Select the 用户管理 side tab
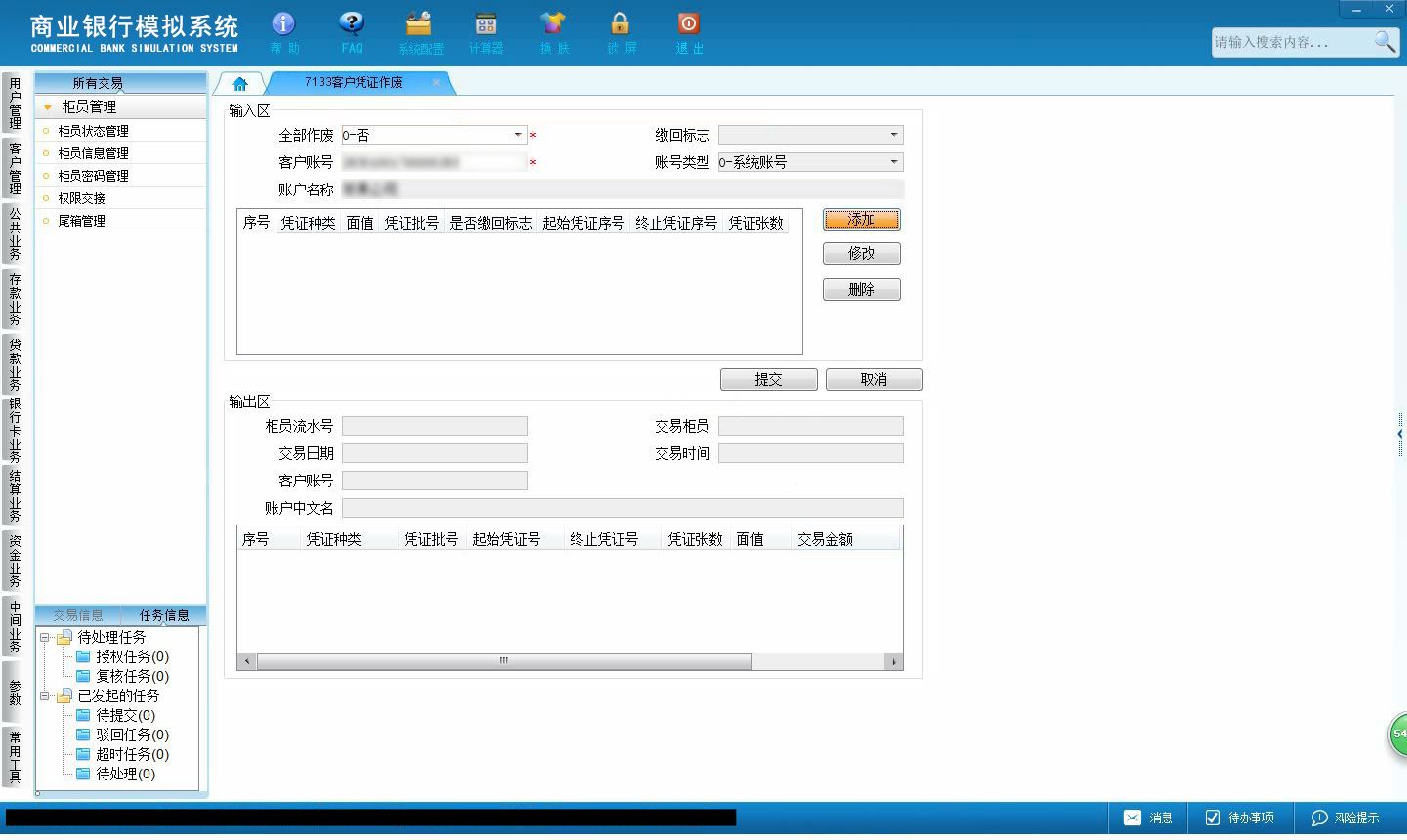Image resolution: width=1407 pixels, height=840 pixels. click(15, 103)
